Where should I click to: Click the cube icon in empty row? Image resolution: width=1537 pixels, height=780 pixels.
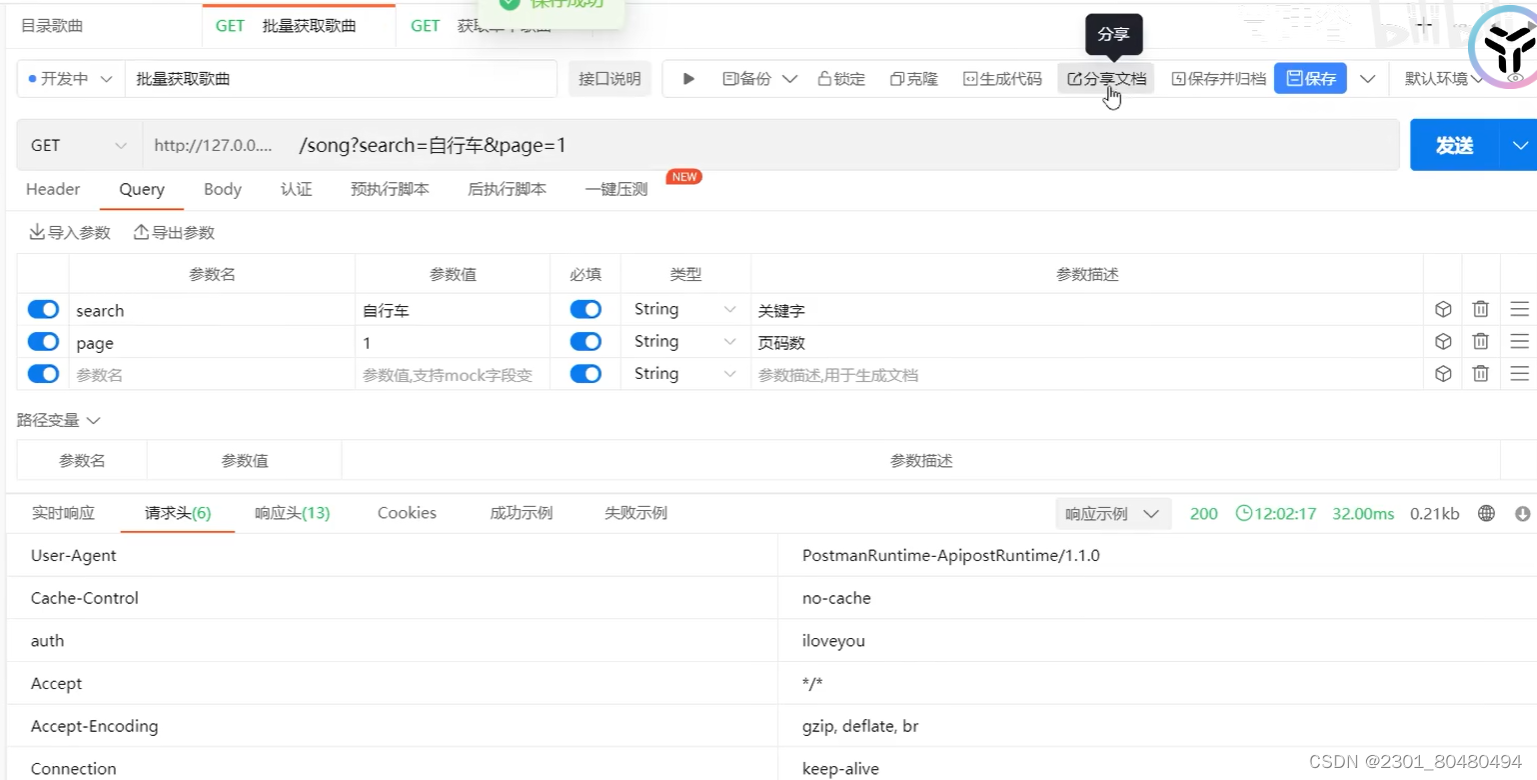point(1443,374)
